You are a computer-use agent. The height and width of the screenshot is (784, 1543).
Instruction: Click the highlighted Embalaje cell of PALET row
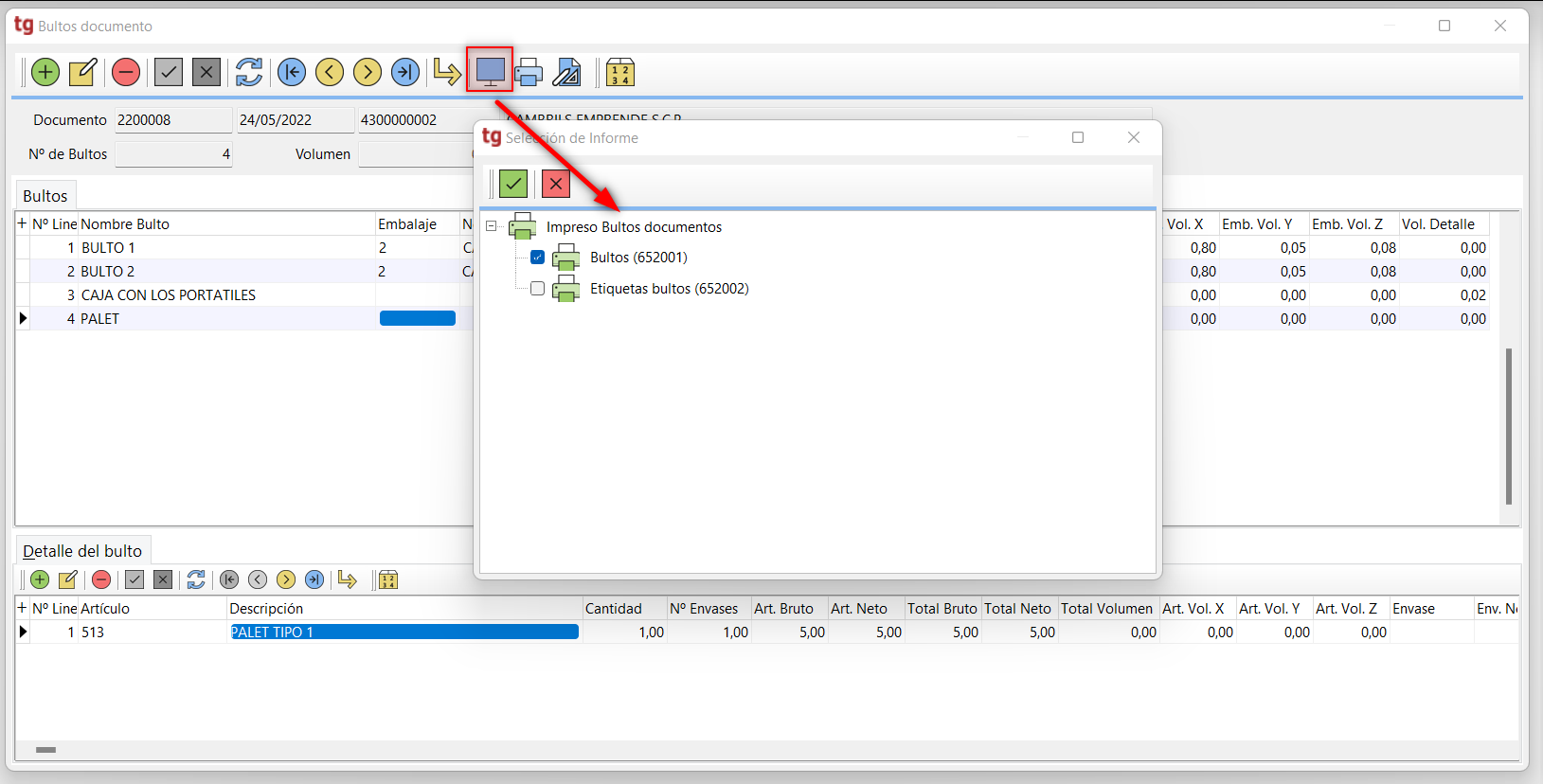point(418,318)
